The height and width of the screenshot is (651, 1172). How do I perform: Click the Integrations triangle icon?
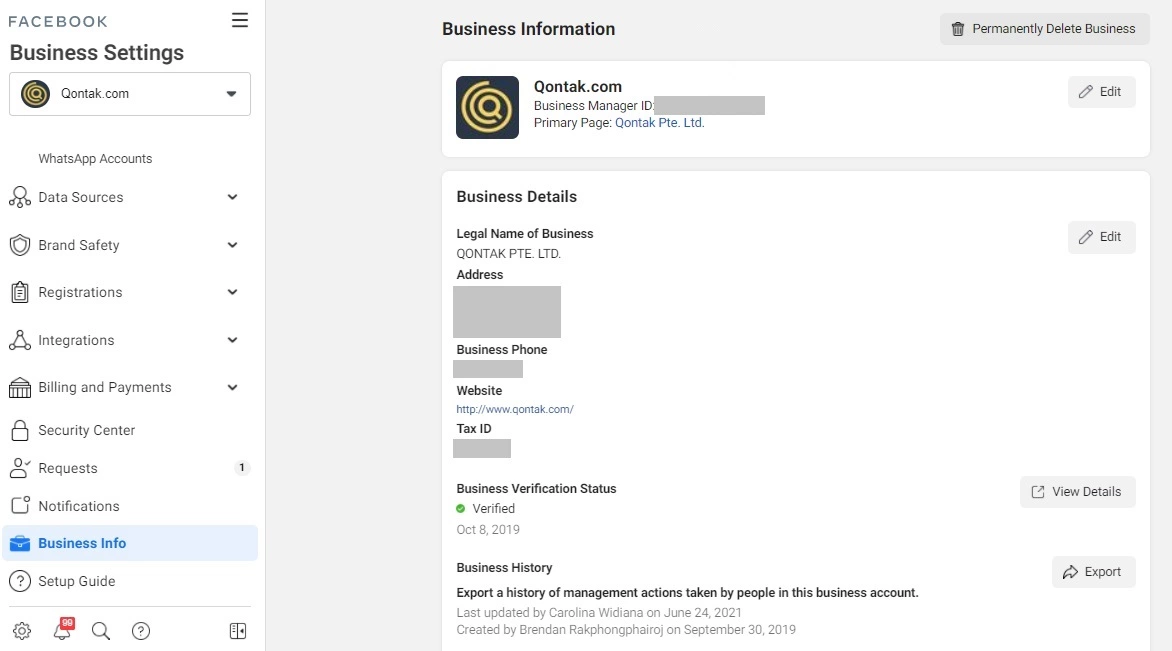[x=20, y=340]
